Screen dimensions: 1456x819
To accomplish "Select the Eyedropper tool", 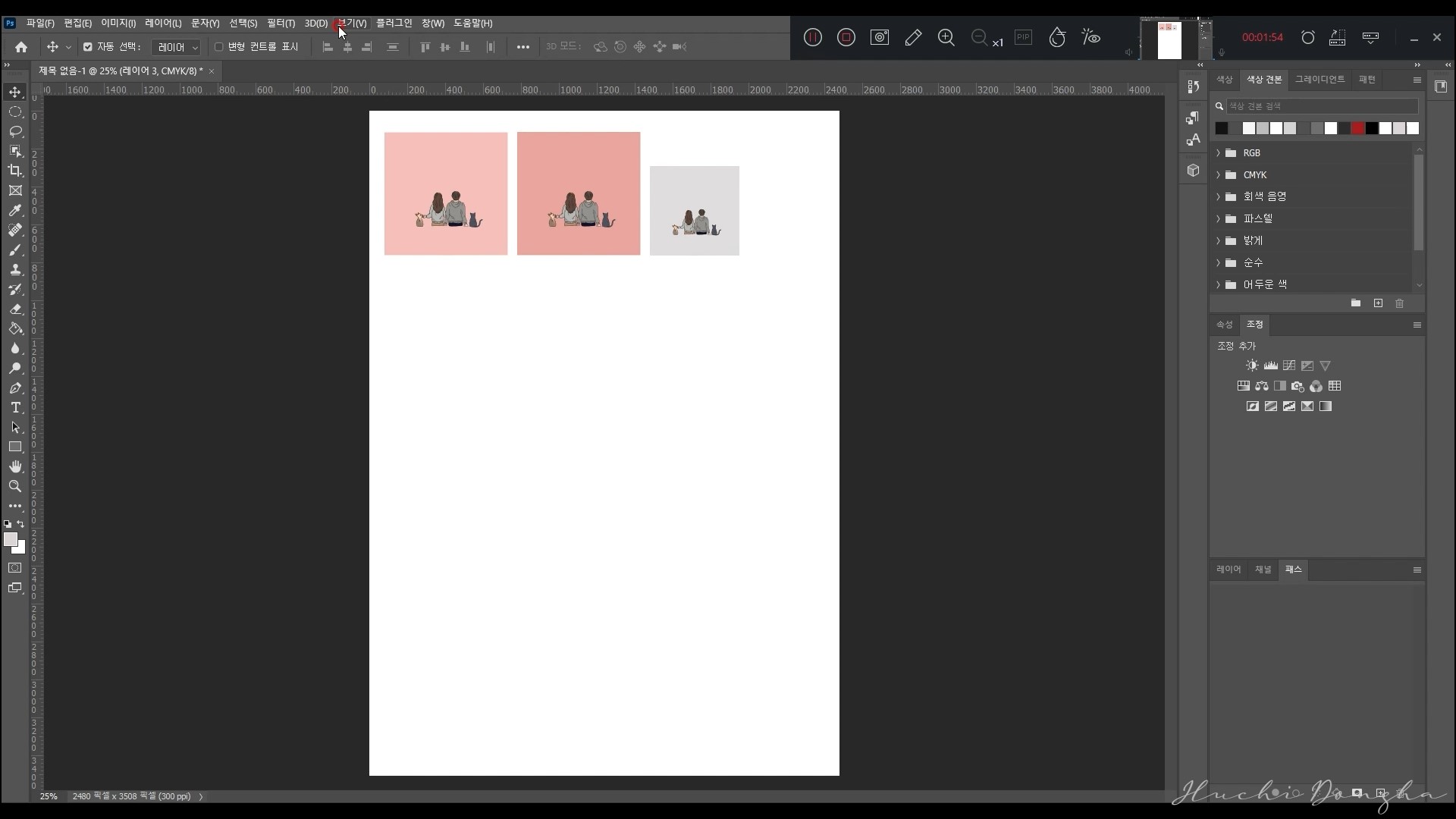I will [x=15, y=210].
